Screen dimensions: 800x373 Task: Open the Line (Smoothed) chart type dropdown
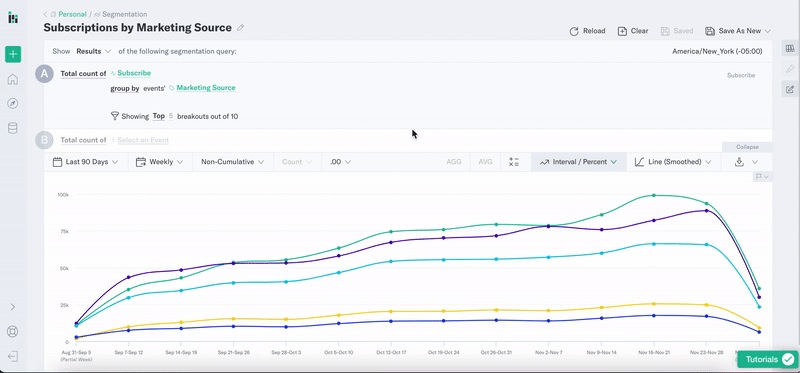tap(673, 162)
